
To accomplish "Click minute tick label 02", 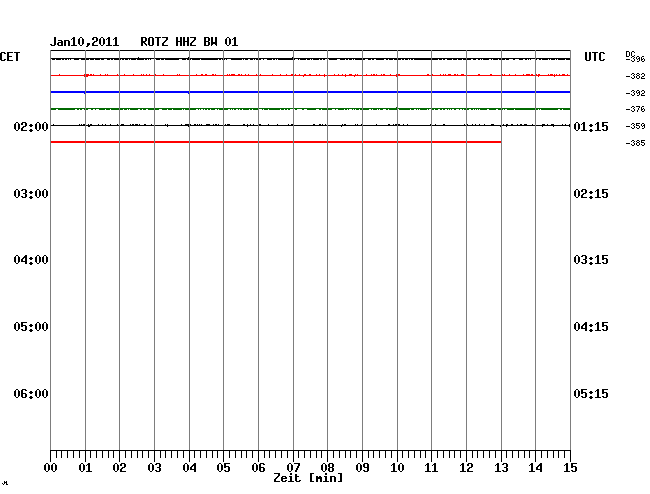I will point(119,468).
